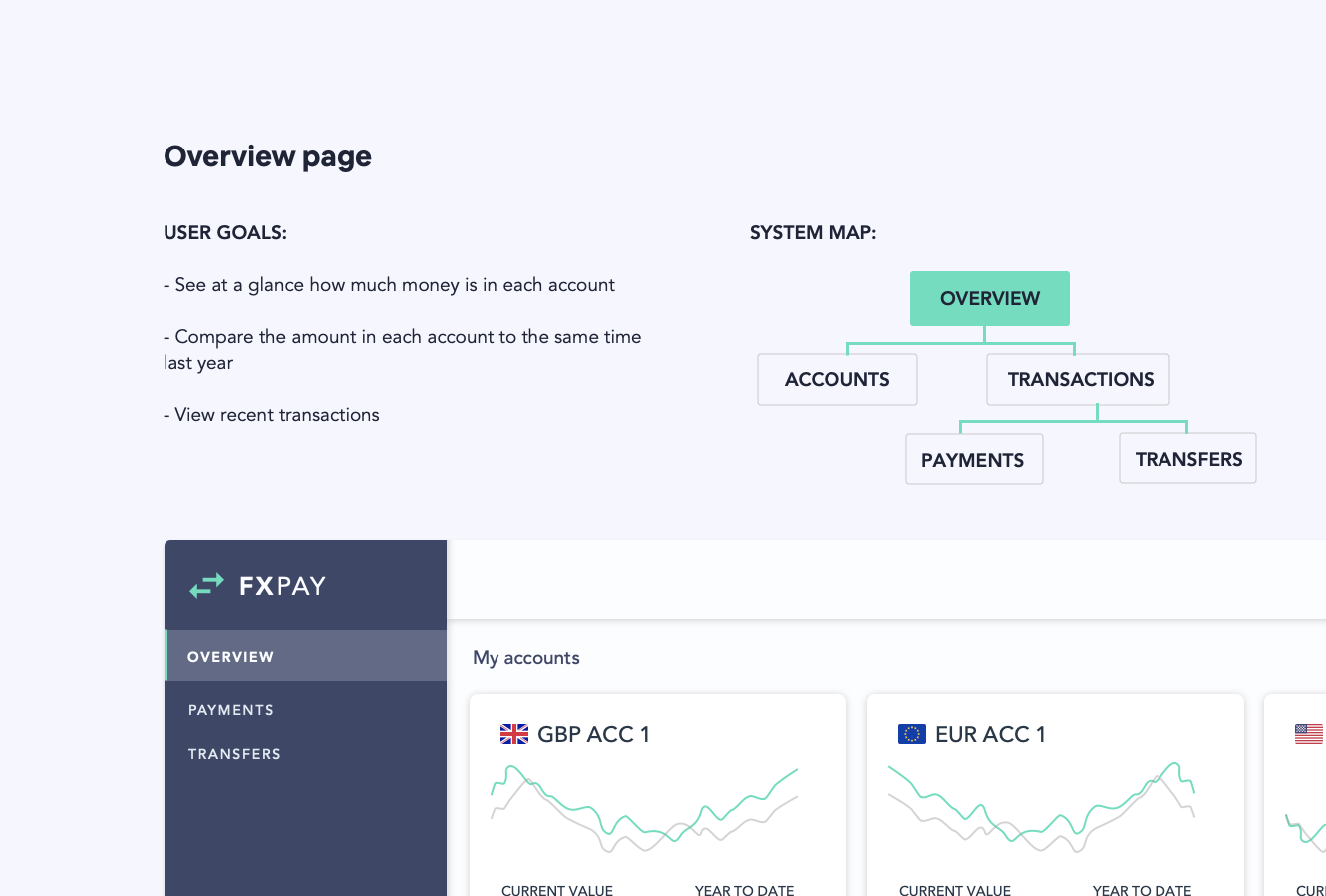Click the My accounts section heading
The width and height of the screenshot is (1326, 896).
tap(526, 658)
